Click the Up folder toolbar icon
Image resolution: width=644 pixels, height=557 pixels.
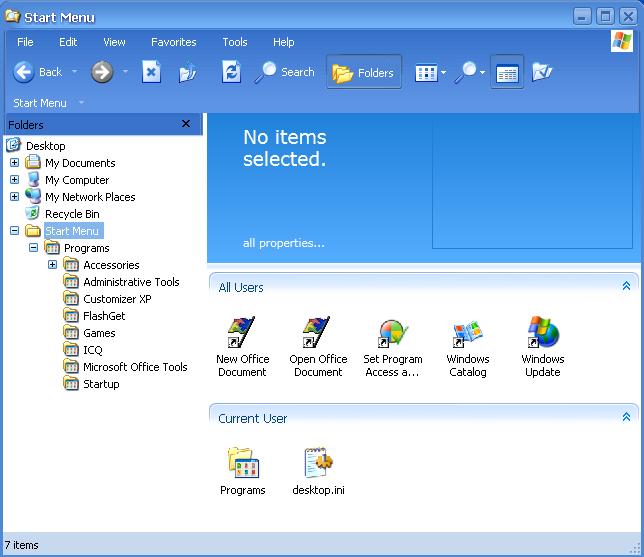click(188, 73)
